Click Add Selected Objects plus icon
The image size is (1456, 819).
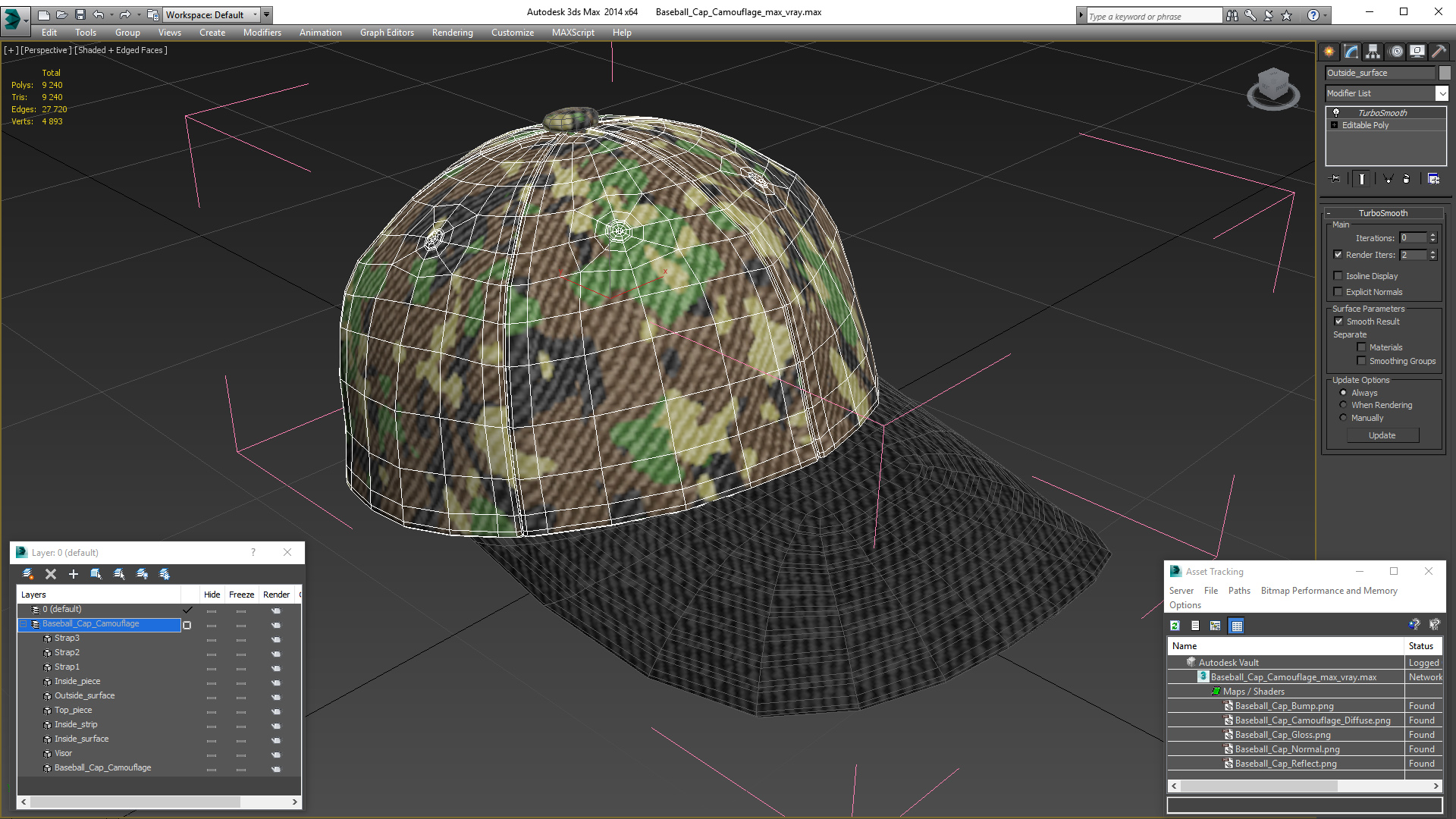(x=74, y=574)
